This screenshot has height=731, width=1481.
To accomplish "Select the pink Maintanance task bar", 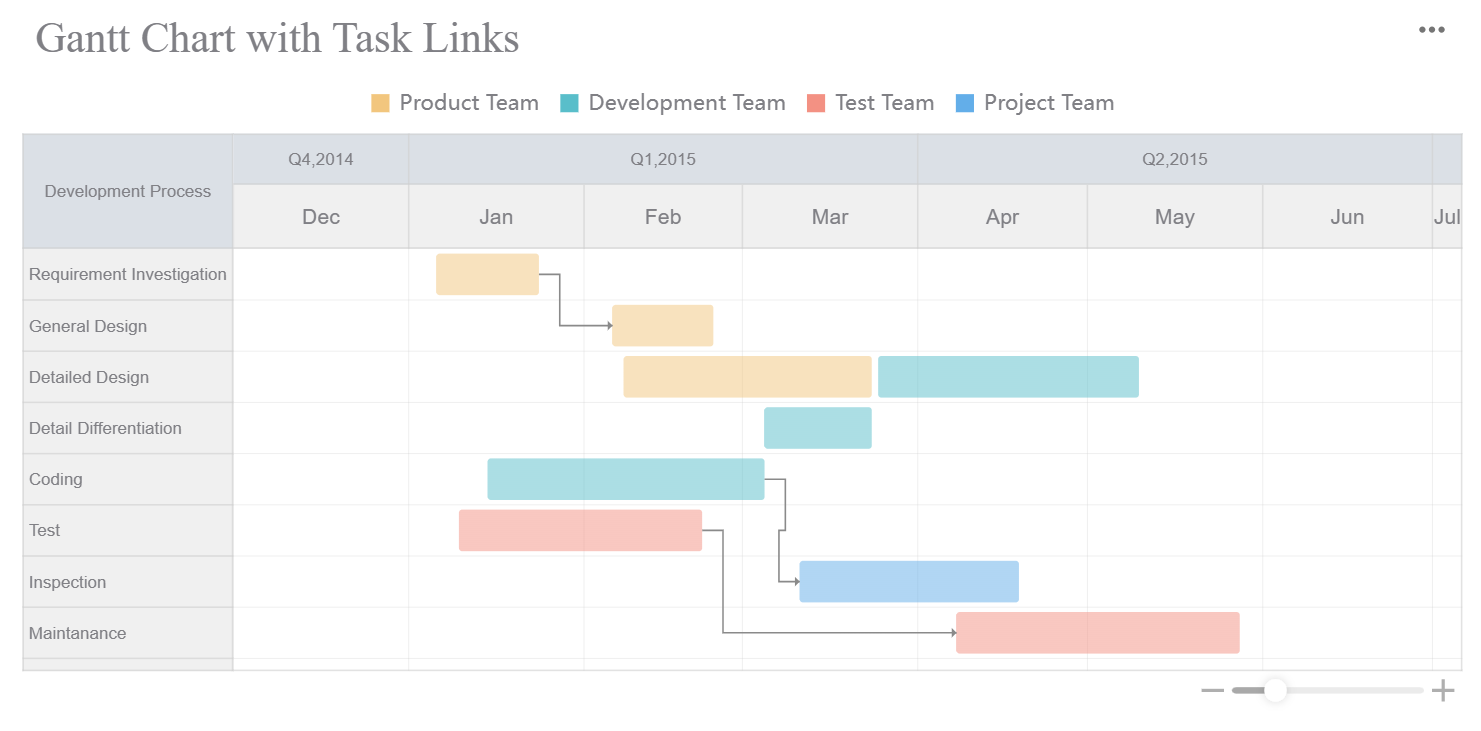I will coord(1097,633).
